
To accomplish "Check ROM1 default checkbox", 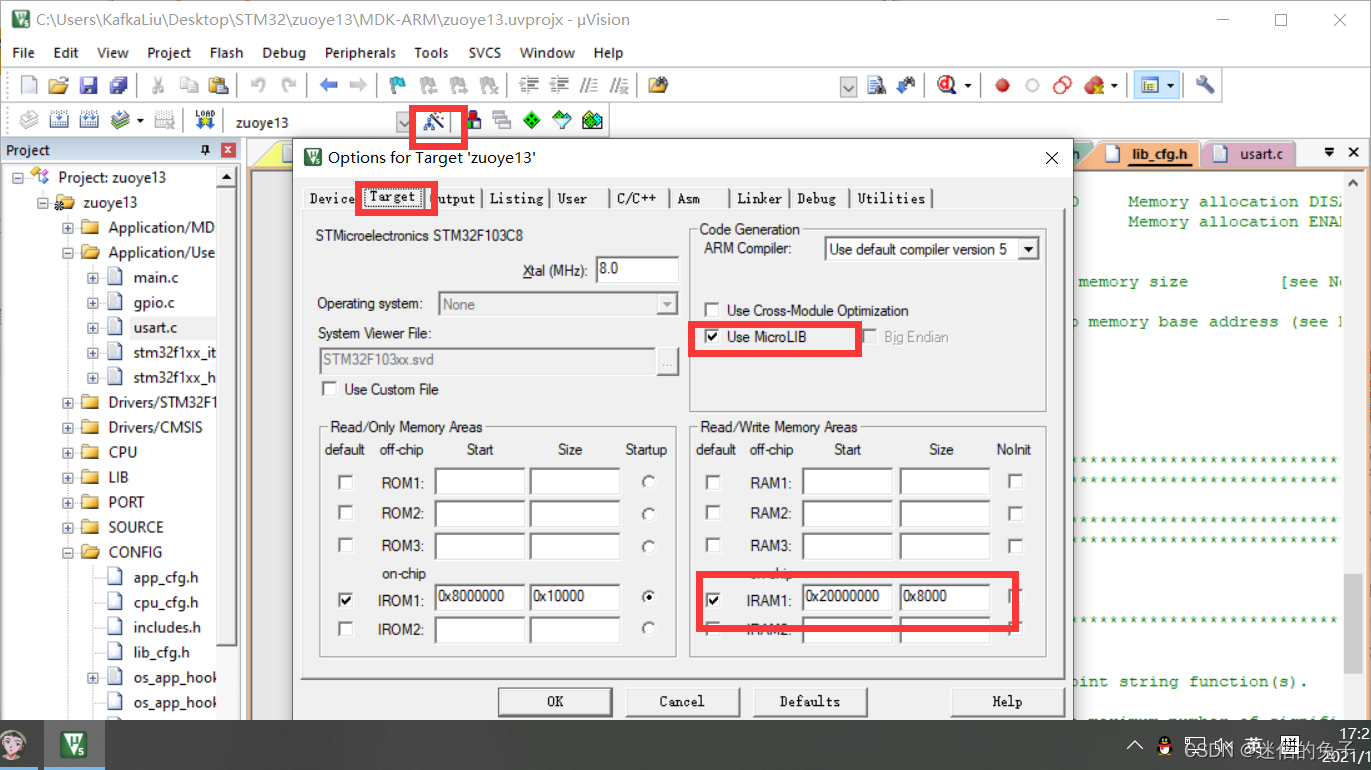I will [345, 482].
